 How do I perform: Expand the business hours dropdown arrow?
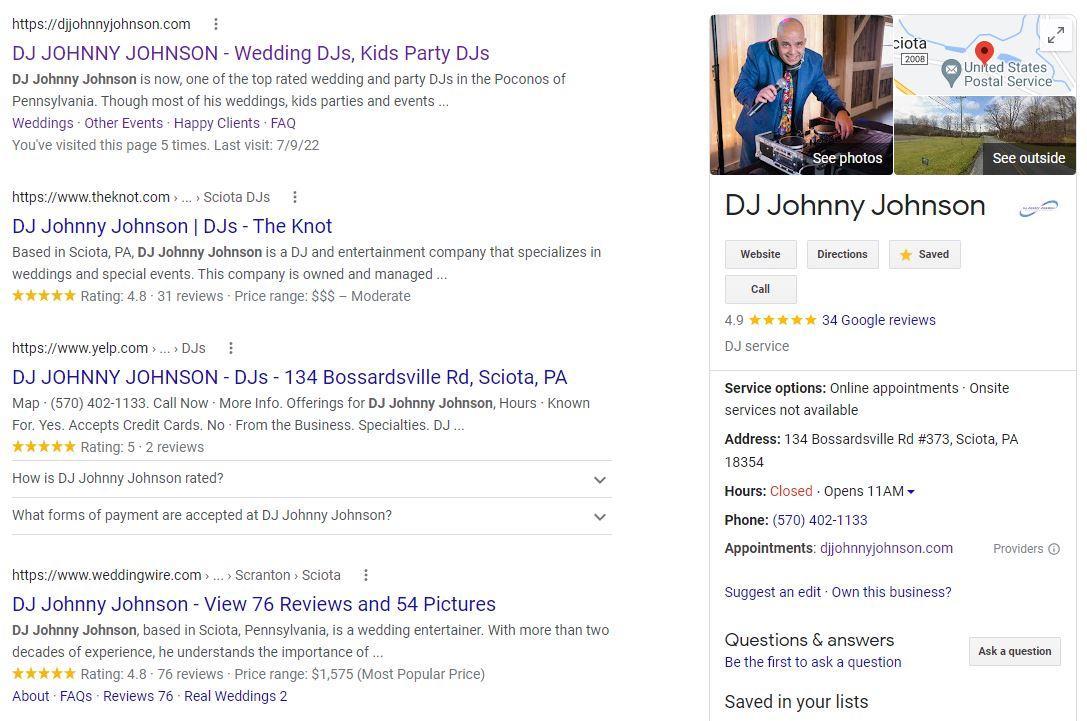(910, 492)
